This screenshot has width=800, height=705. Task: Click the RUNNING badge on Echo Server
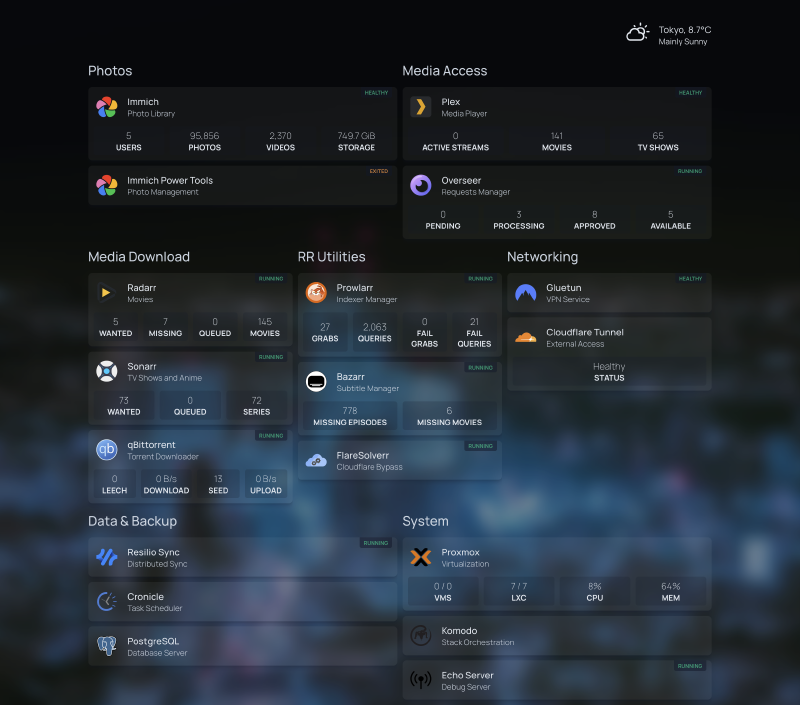click(x=689, y=666)
